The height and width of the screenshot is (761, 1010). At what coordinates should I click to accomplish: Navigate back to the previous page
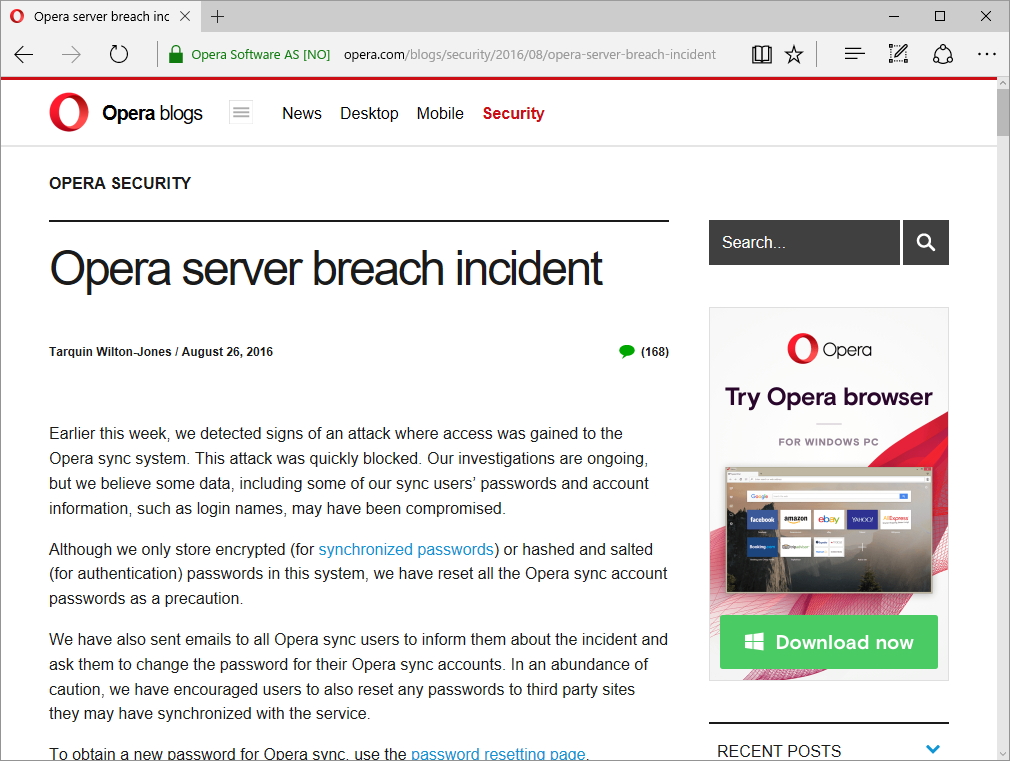23,54
